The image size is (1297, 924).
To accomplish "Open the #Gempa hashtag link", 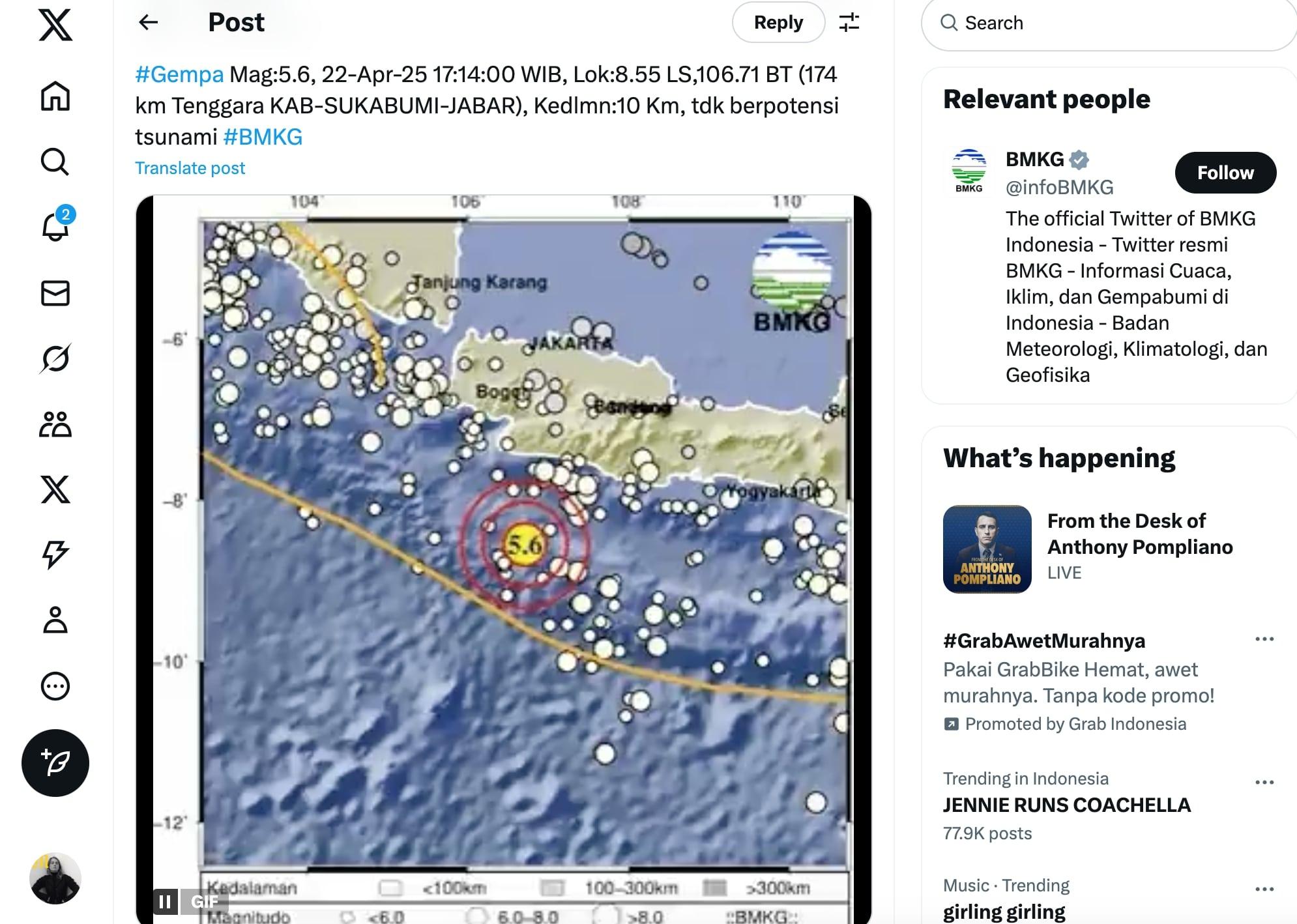I will click(x=179, y=74).
